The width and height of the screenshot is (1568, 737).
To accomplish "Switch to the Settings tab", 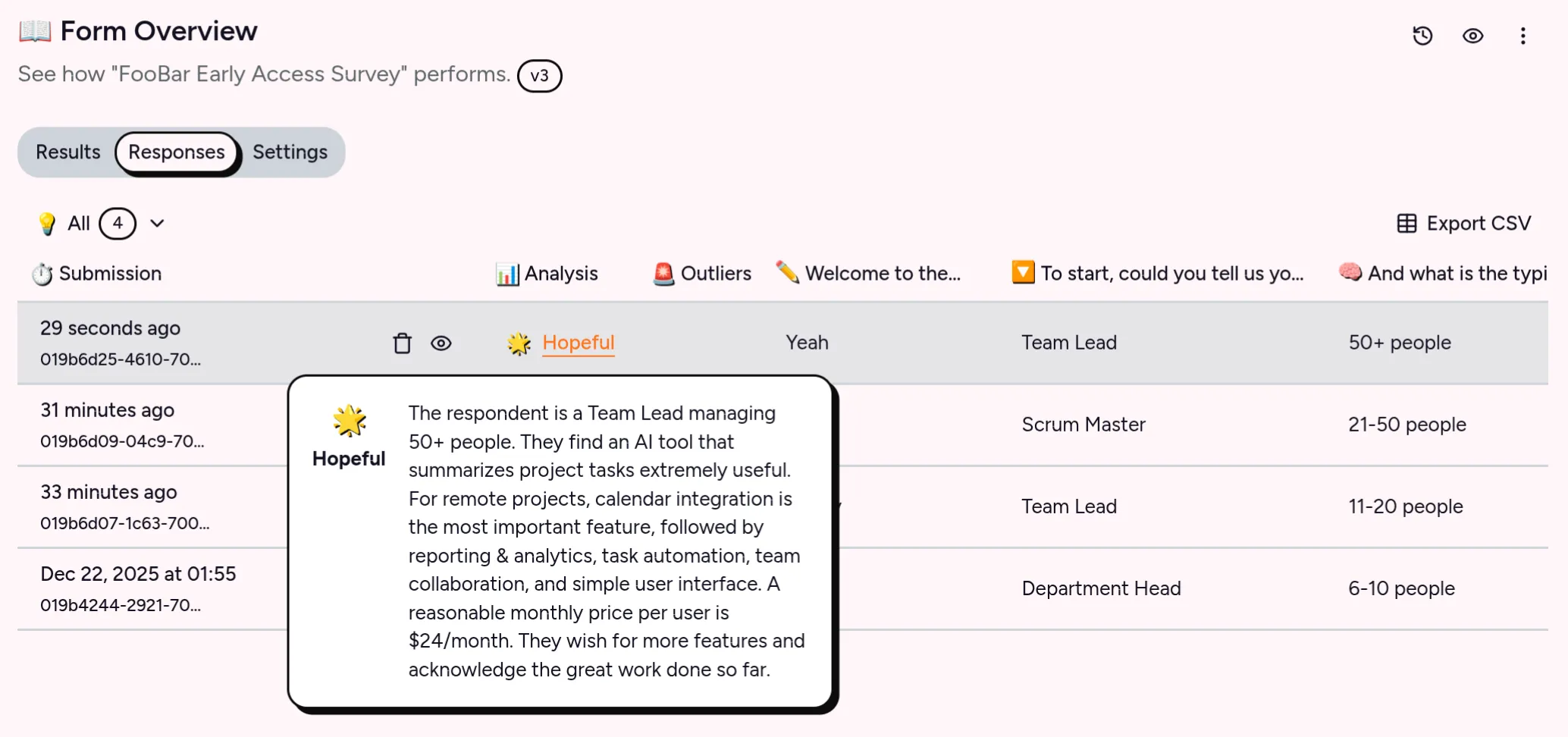I will 290,152.
